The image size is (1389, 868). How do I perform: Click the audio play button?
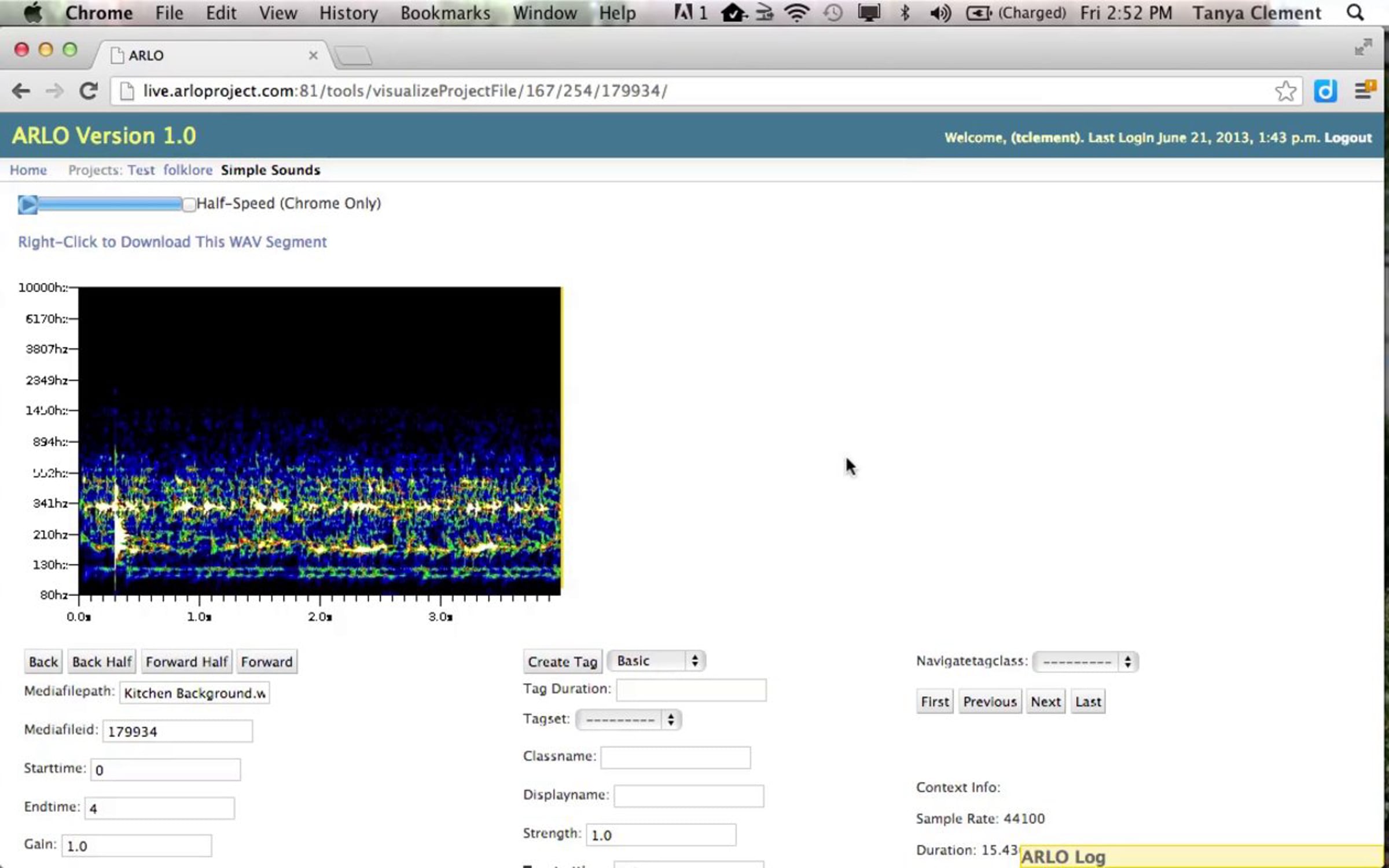[x=27, y=204]
